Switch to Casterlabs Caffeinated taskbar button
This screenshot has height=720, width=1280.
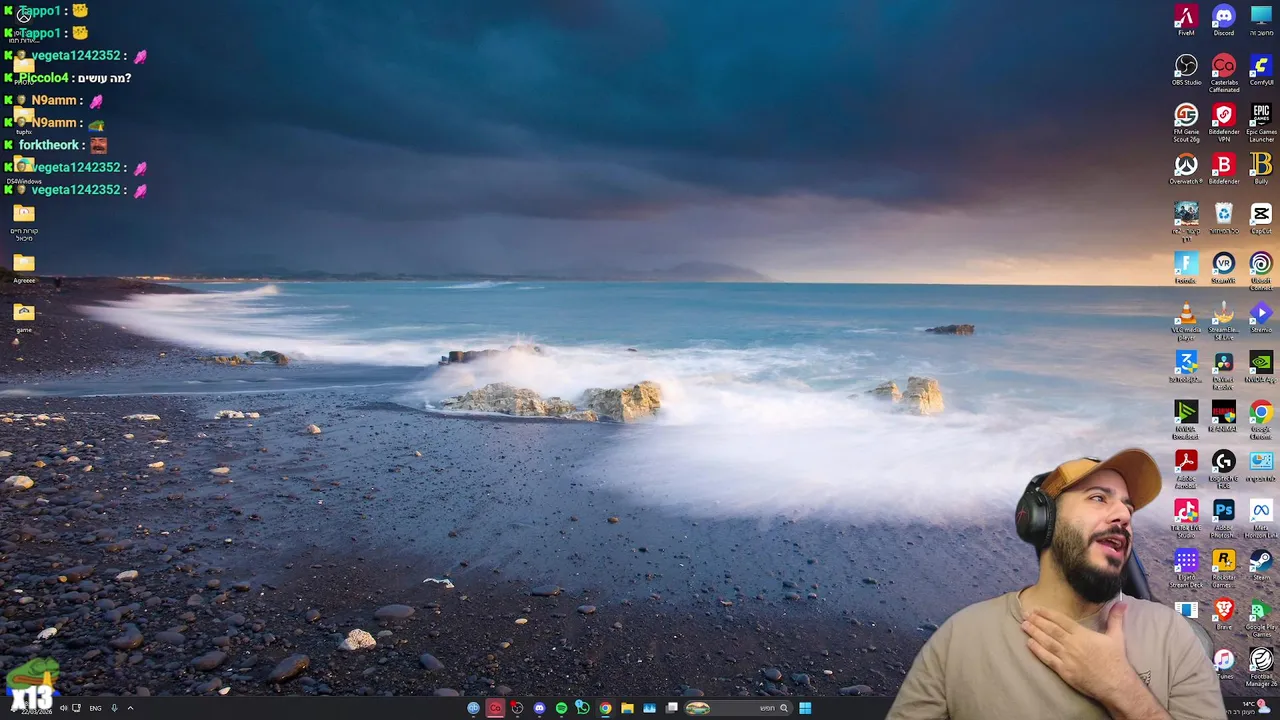(x=495, y=708)
